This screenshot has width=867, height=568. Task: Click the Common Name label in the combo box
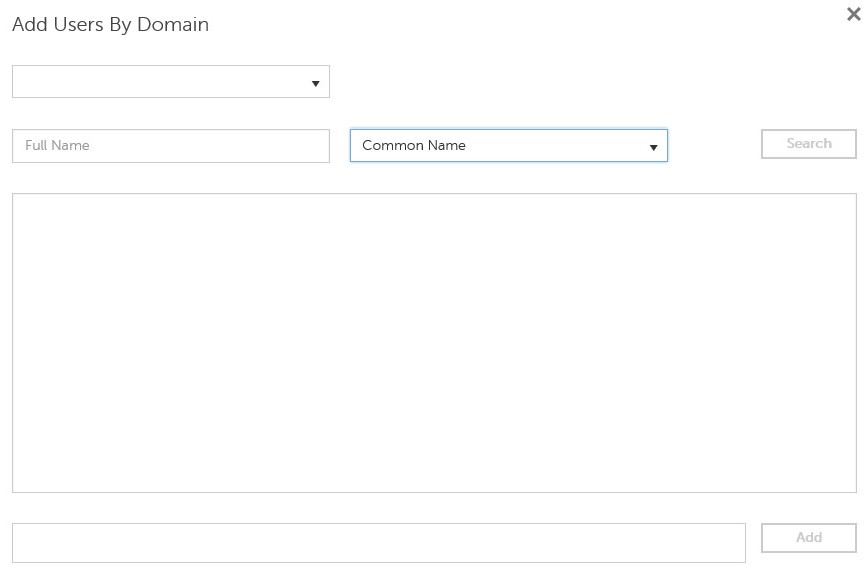[414, 146]
